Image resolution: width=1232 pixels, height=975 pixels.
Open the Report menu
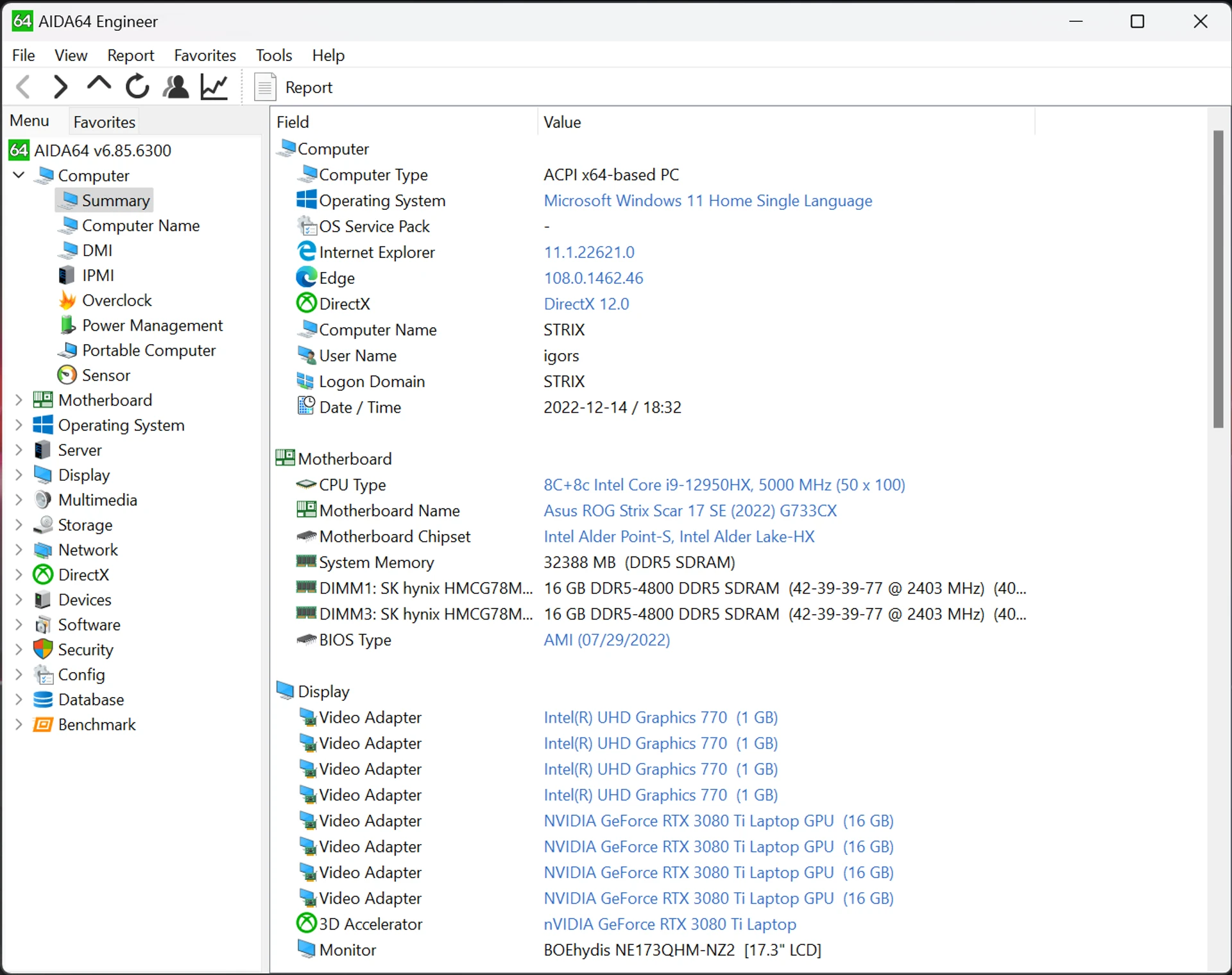130,55
